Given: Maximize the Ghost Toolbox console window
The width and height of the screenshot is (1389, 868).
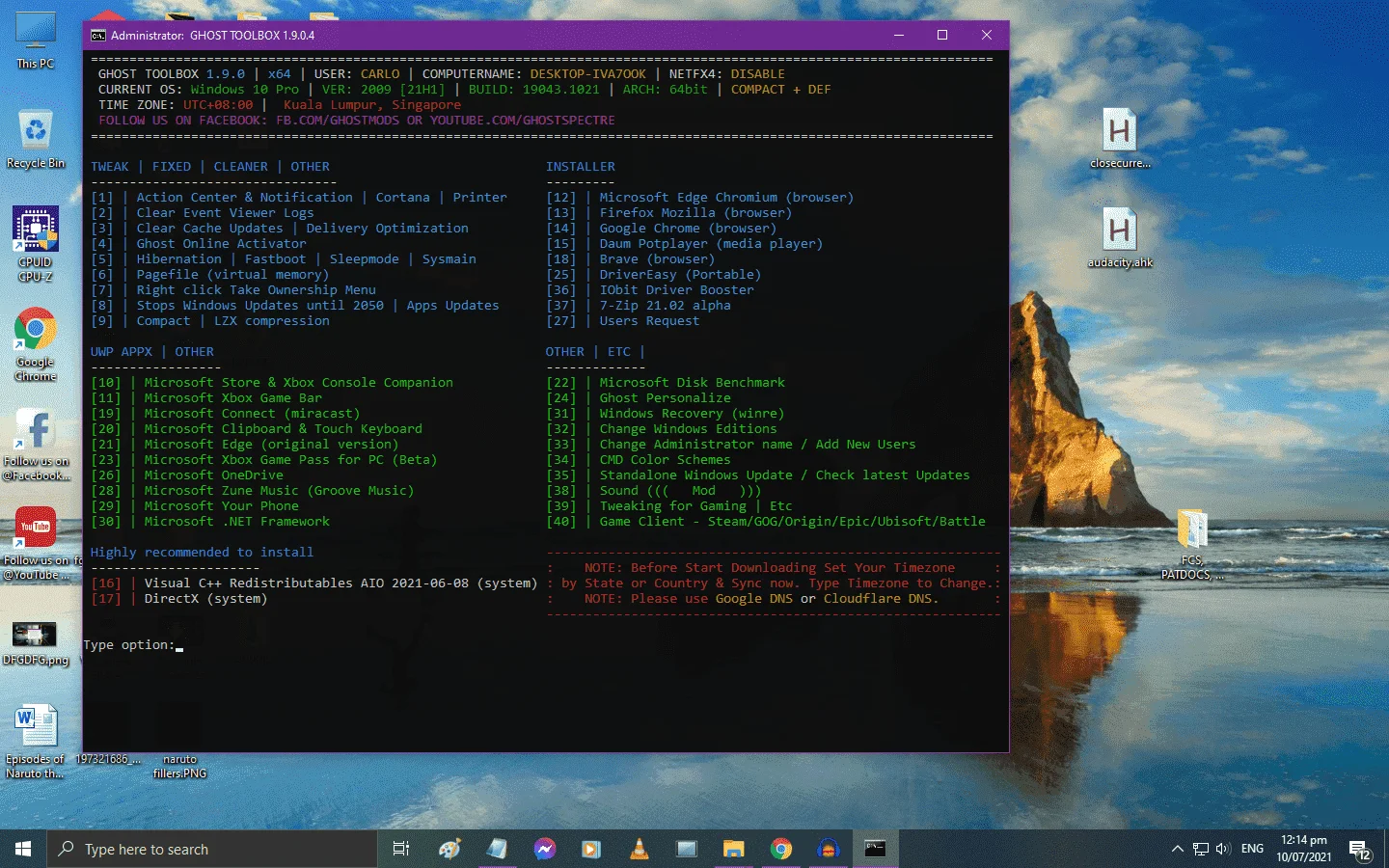Looking at the screenshot, I should (x=942, y=36).
